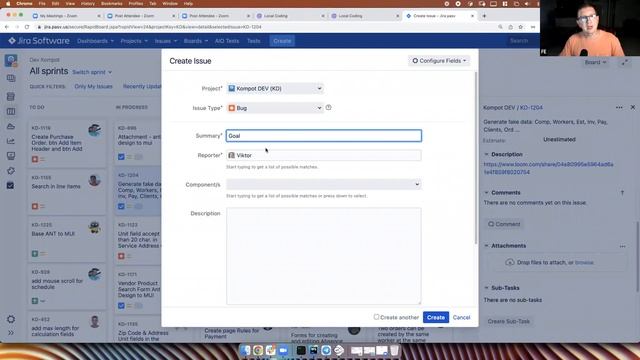The width and height of the screenshot is (640, 360).
Task: Collapse the Description section
Action: pyautogui.click(x=487, y=154)
